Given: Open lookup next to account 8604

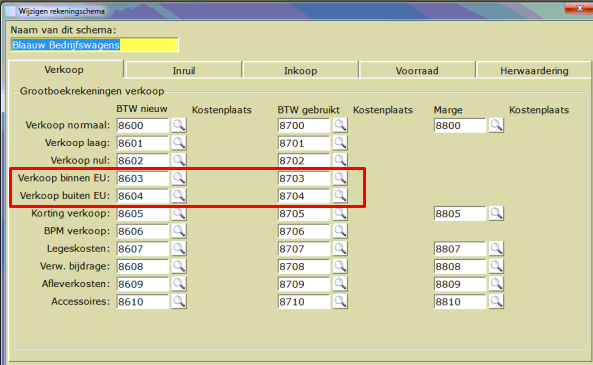Looking at the screenshot, I should [179, 196].
